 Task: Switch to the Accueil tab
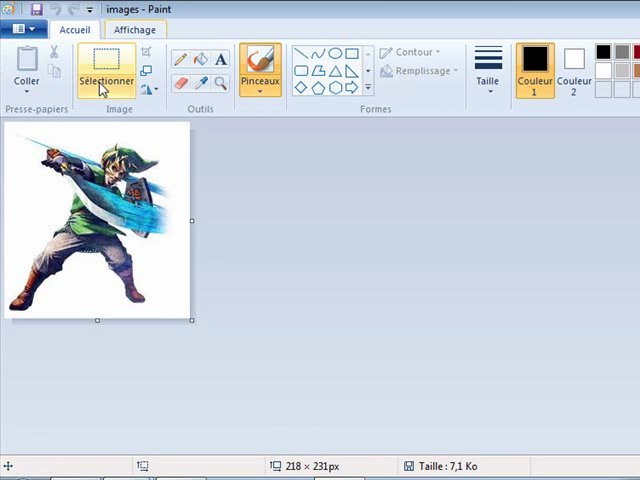(75, 30)
